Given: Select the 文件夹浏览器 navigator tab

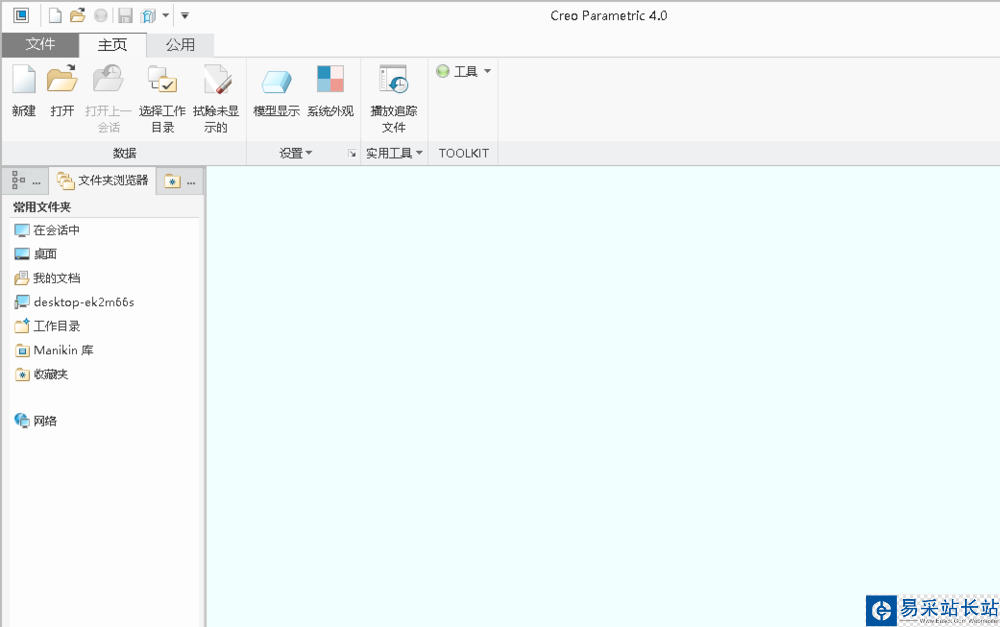Looking at the screenshot, I should coord(103,181).
